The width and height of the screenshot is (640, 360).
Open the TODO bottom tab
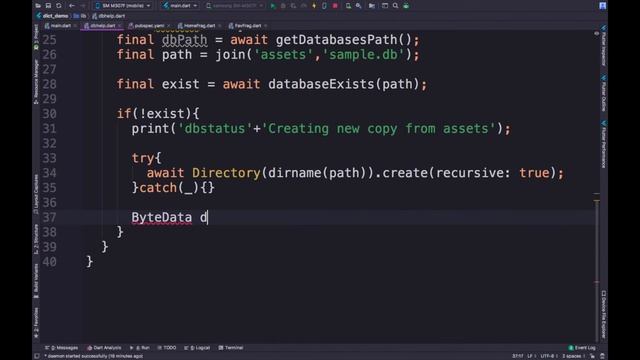167,348
